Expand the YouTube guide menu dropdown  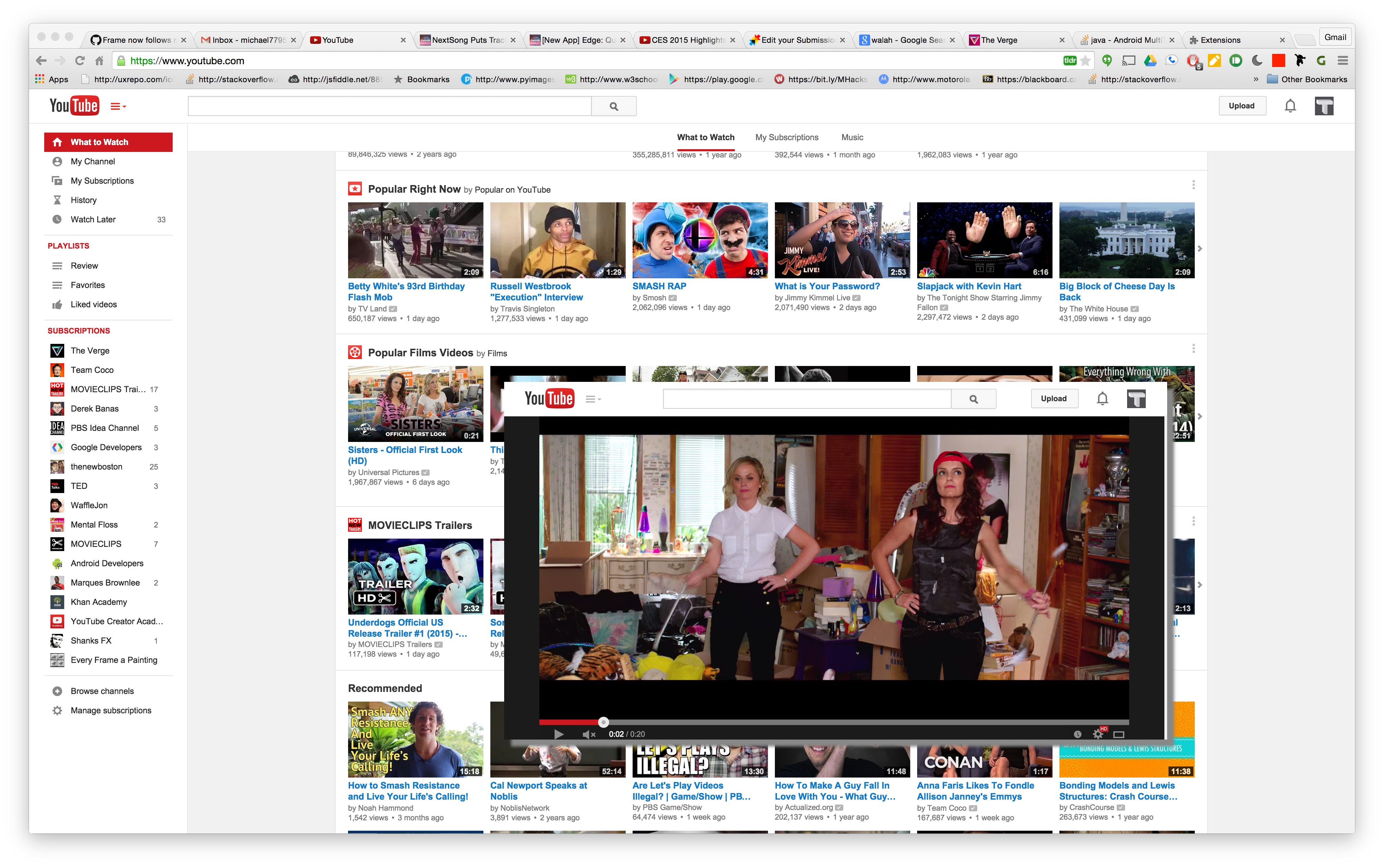point(118,106)
